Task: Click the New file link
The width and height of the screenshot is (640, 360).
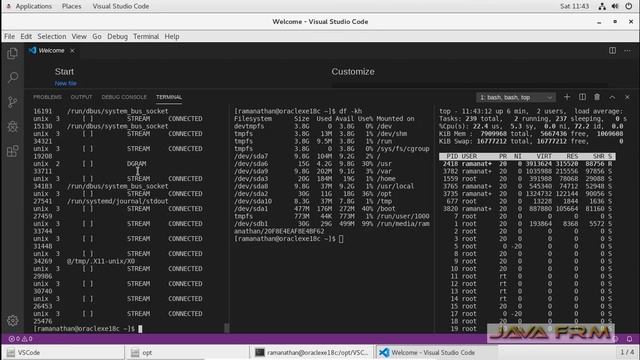Action: pyautogui.click(x=66, y=83)
